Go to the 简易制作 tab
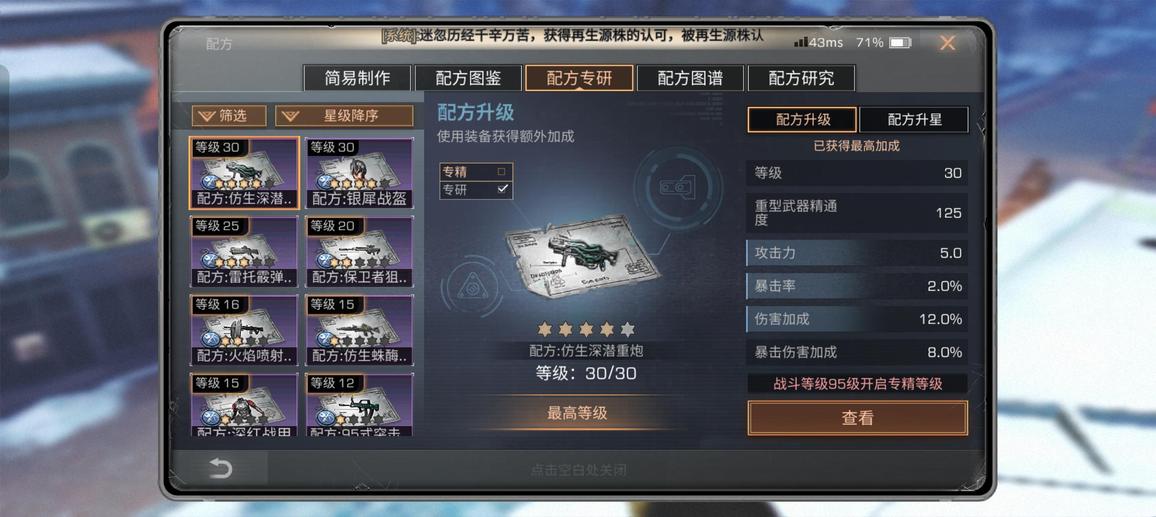Image resolution: width=1156 pixels, height=517 pixels. pos(357,78)
